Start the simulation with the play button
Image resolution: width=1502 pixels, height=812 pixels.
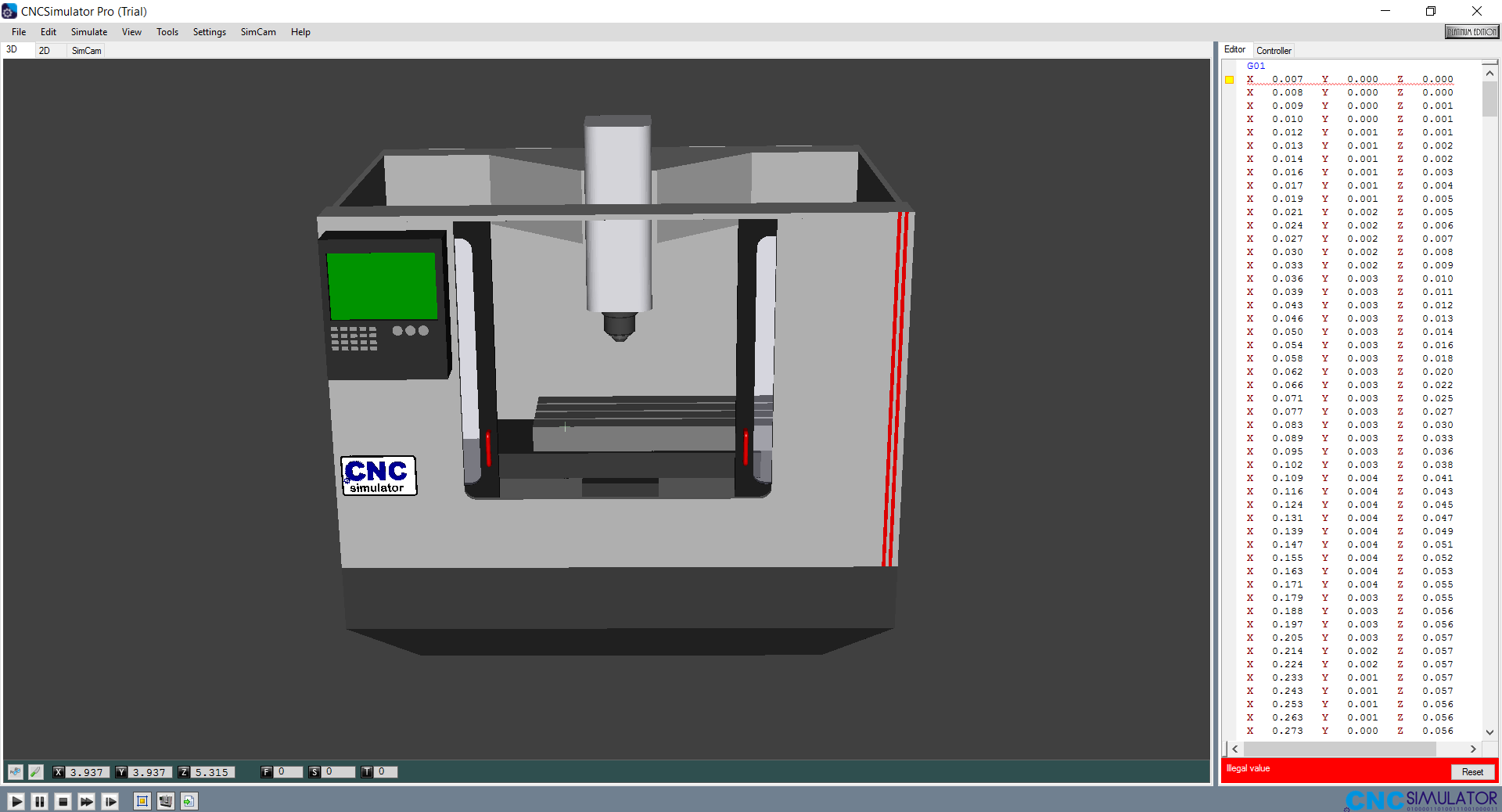pos(16,801)
